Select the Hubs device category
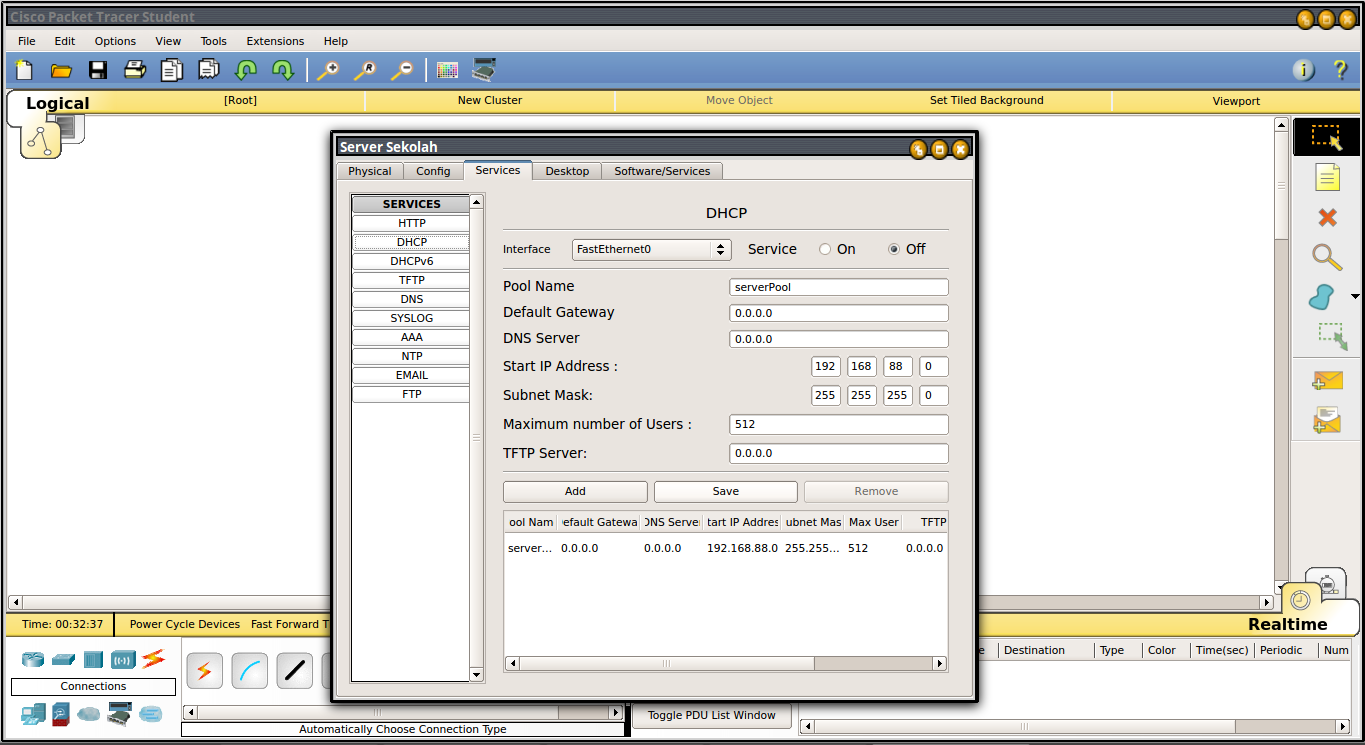Viewport: 1365px width, 745px height. [x=93, y=659]
